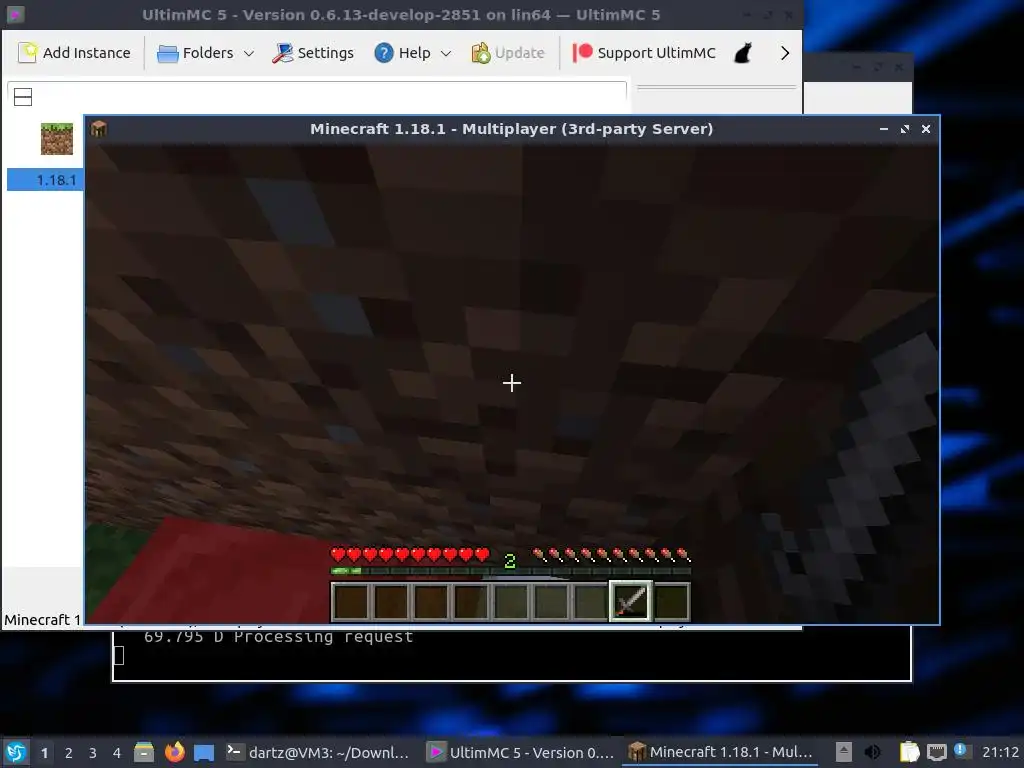Click the show desktop icon on taskbar

(204, 752)
